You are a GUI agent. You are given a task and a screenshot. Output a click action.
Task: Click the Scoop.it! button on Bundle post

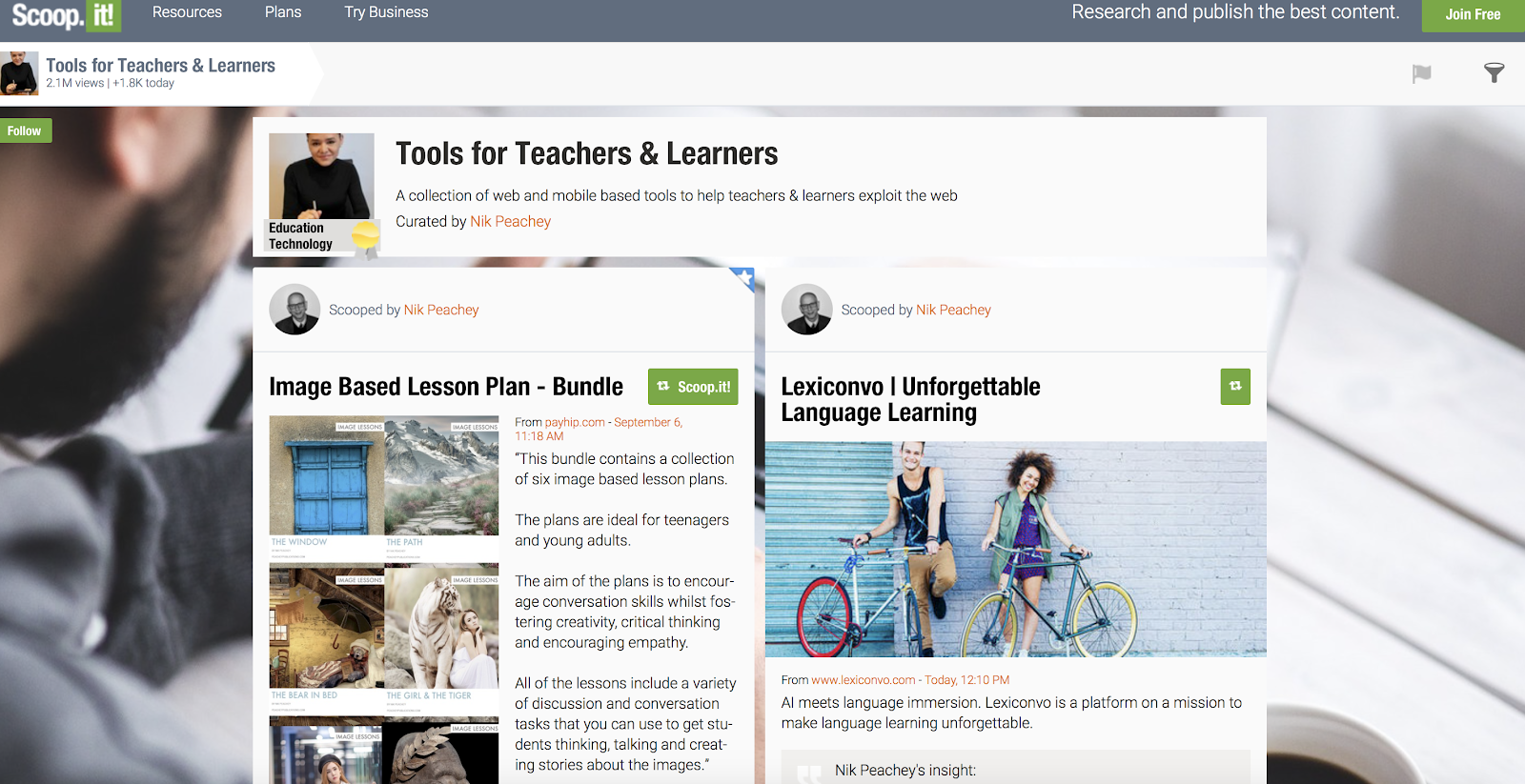click(x=693, y=387)
